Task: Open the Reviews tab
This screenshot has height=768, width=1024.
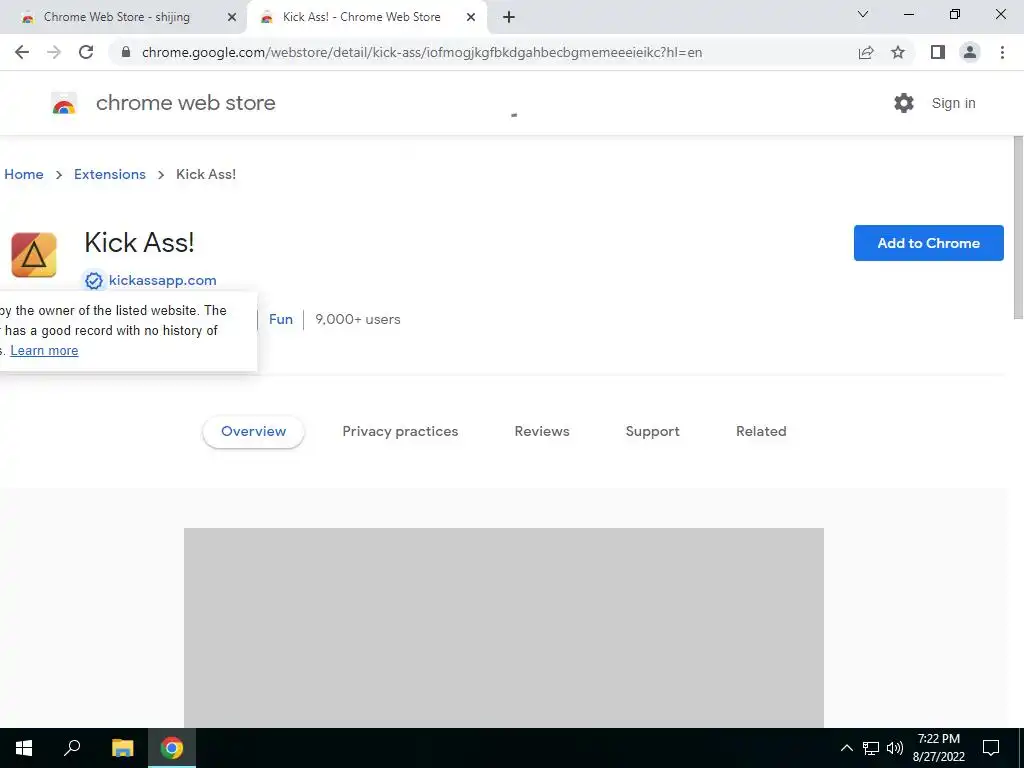Action: [x=542, y=431]
